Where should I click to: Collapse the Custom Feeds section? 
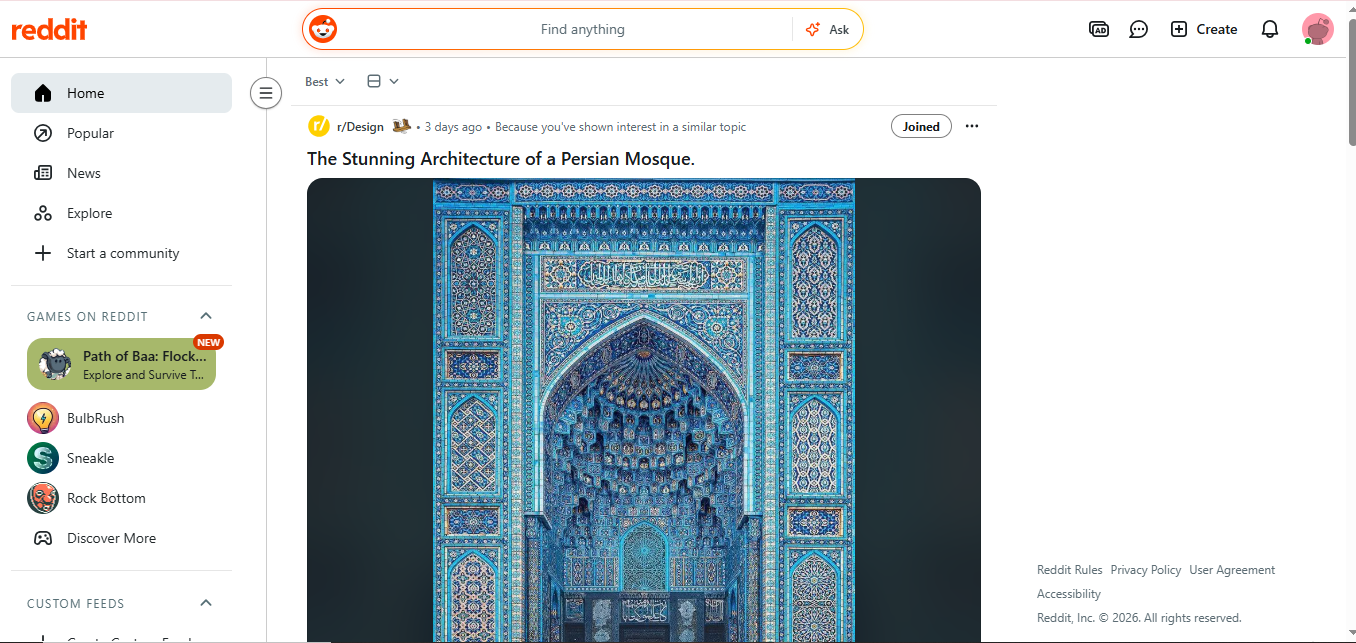click(x=206, y=603)
